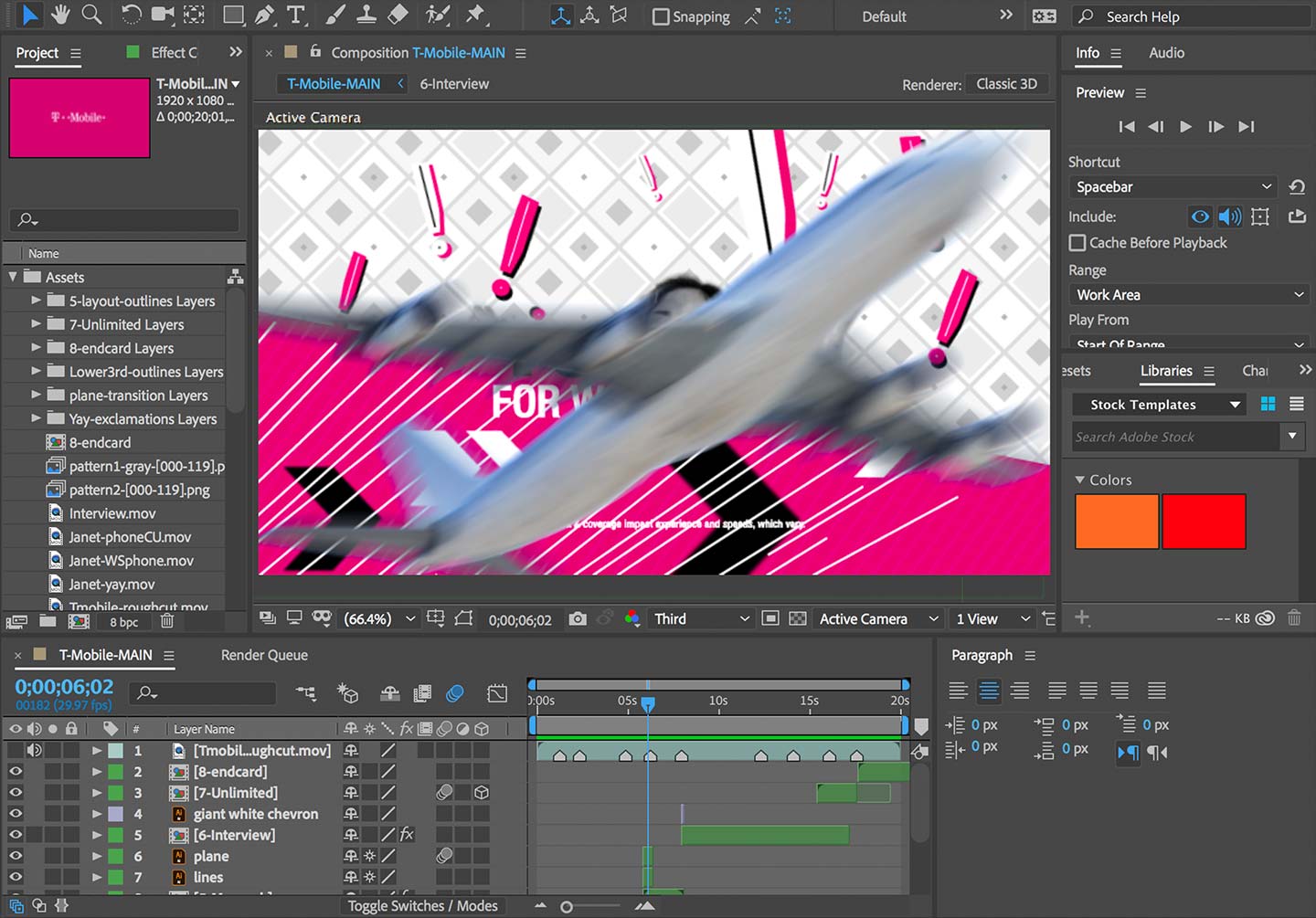Open the Libraries panel menu
Image resolution: width=1316 pixels, height=918 pixels.
click(x=1209, y=372)
